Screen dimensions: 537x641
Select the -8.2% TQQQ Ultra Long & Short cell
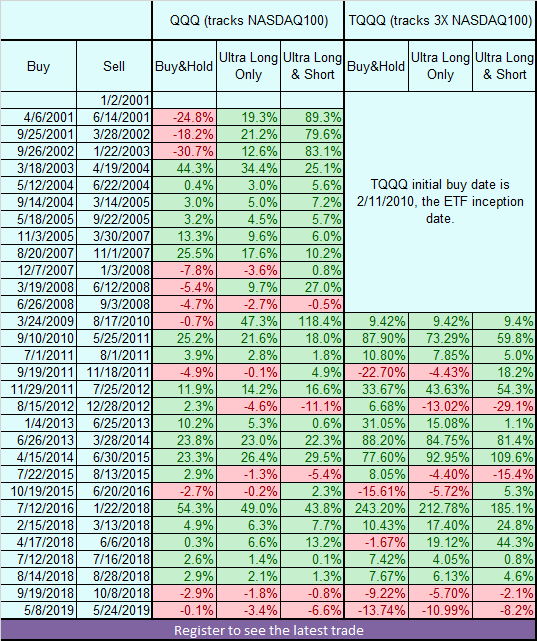[504, 610]
